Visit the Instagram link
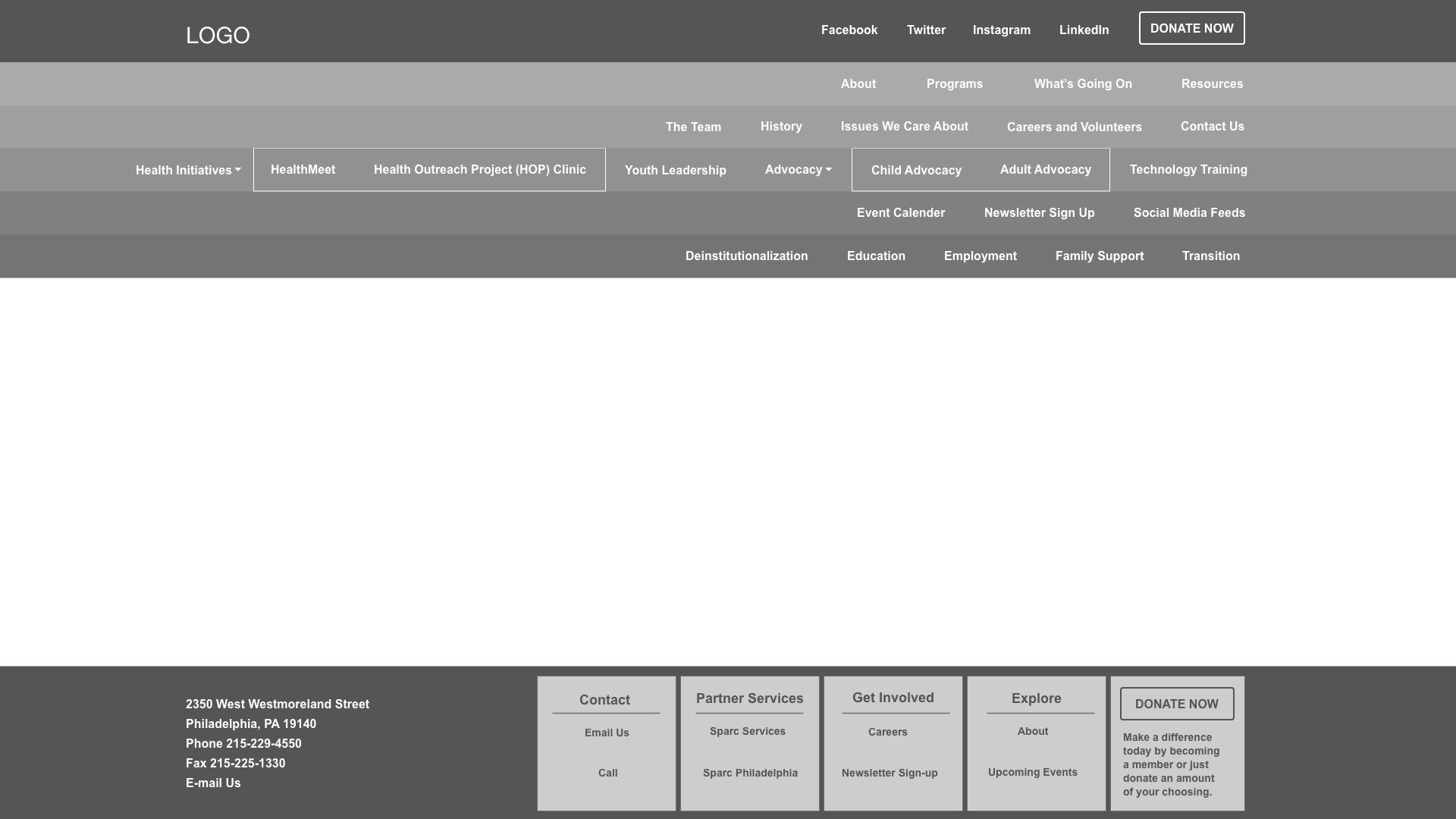Viewport: 1456px width, 819px height. 1001,30
